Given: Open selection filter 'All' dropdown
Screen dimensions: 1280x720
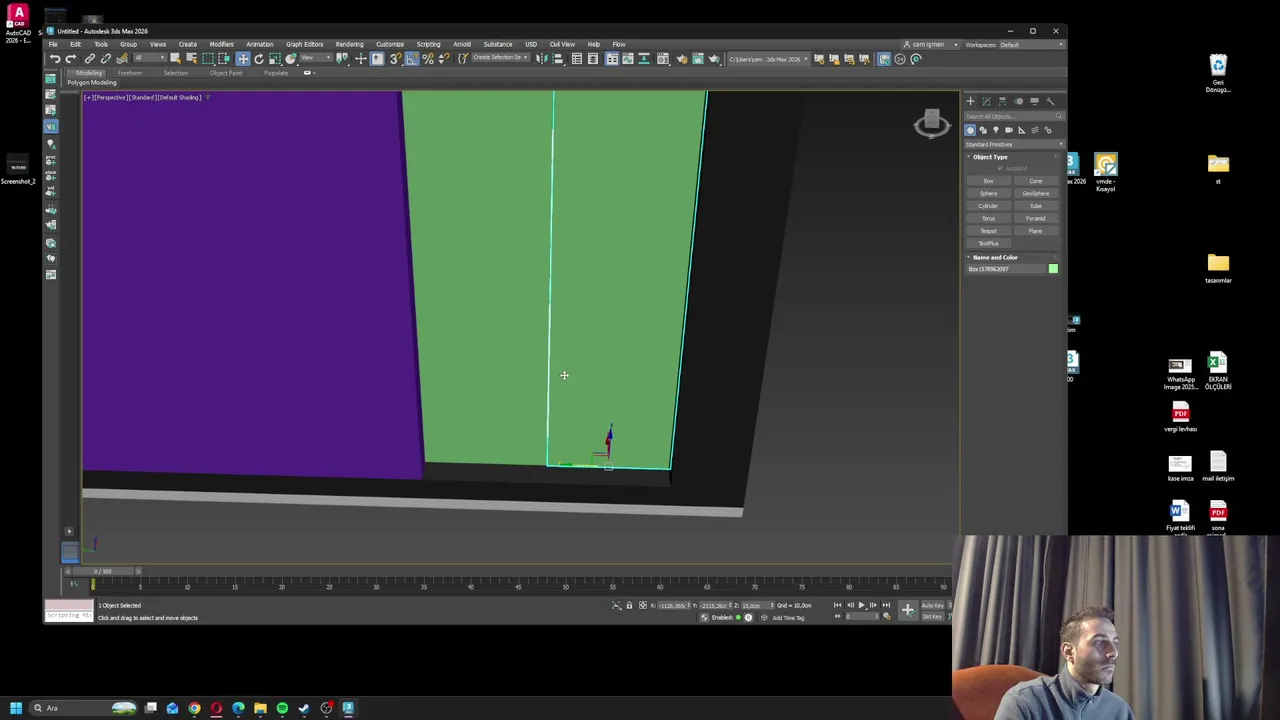Looking at the screenshot, I should point(150,58).
